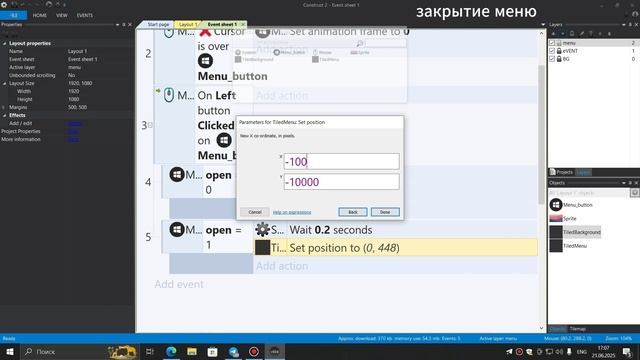Click rename pencil icon in Layers toolbar

click(581, 34)
